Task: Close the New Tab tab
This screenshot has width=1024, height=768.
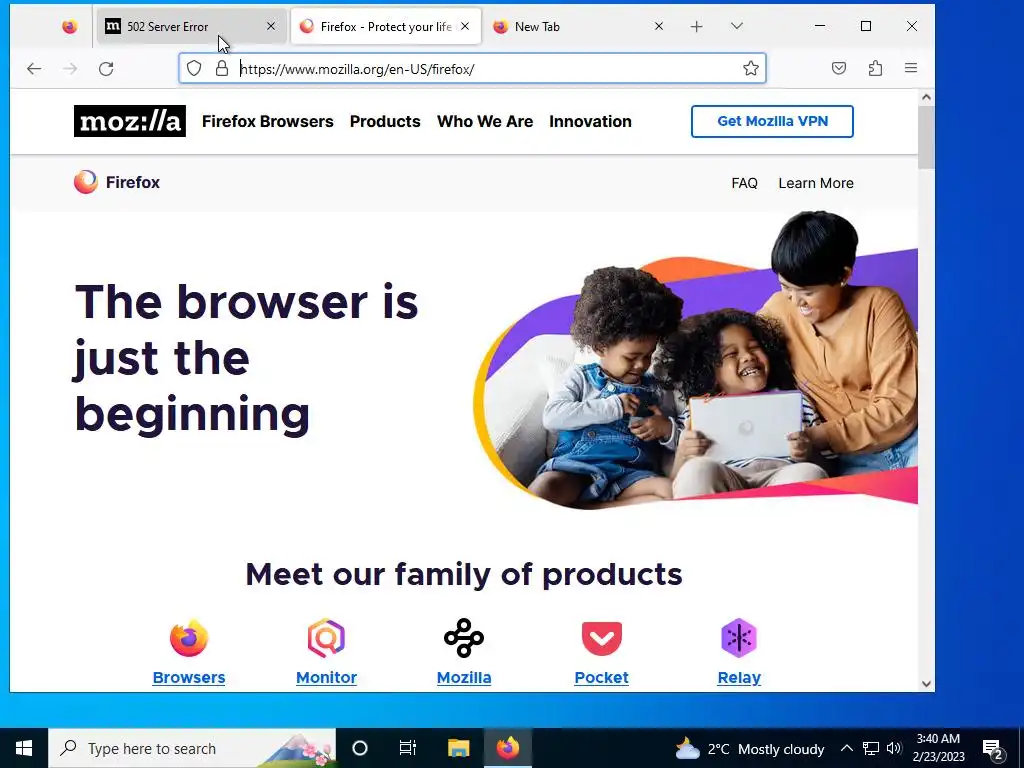Action: click(659, 27)
